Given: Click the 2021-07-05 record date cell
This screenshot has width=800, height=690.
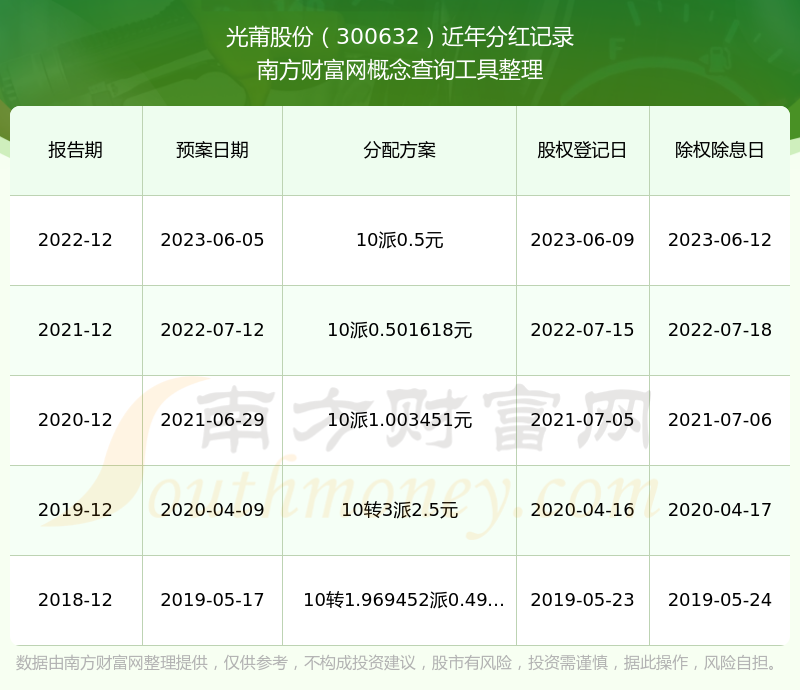Looking at the screenshot, I should [x=582, y=420].
